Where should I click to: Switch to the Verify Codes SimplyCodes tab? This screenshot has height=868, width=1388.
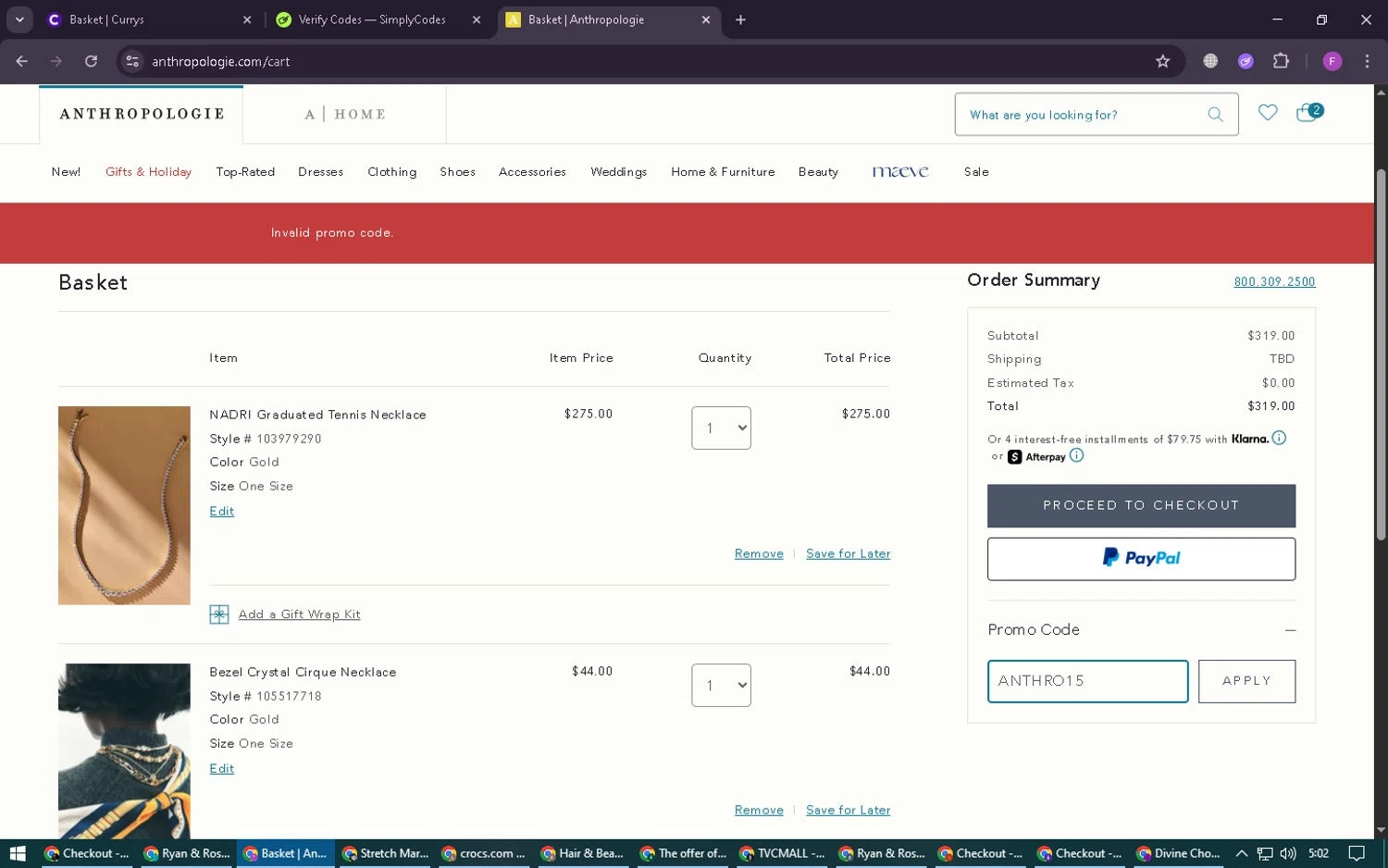click(x=378, y=19)
